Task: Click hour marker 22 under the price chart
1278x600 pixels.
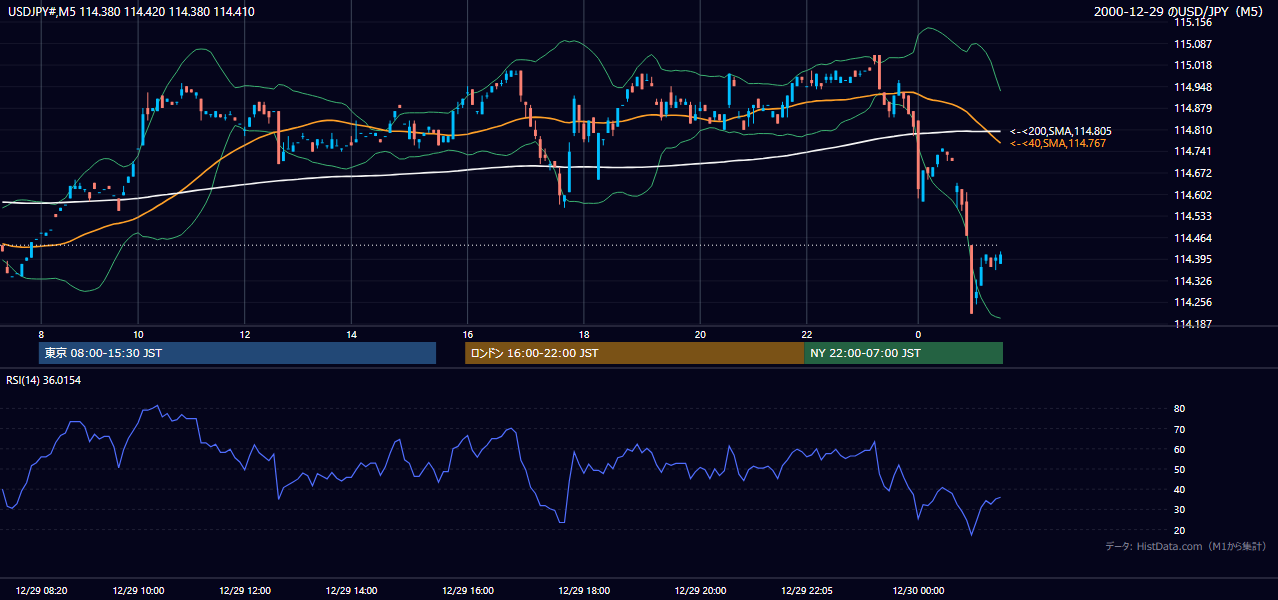Action: (806, 334)
